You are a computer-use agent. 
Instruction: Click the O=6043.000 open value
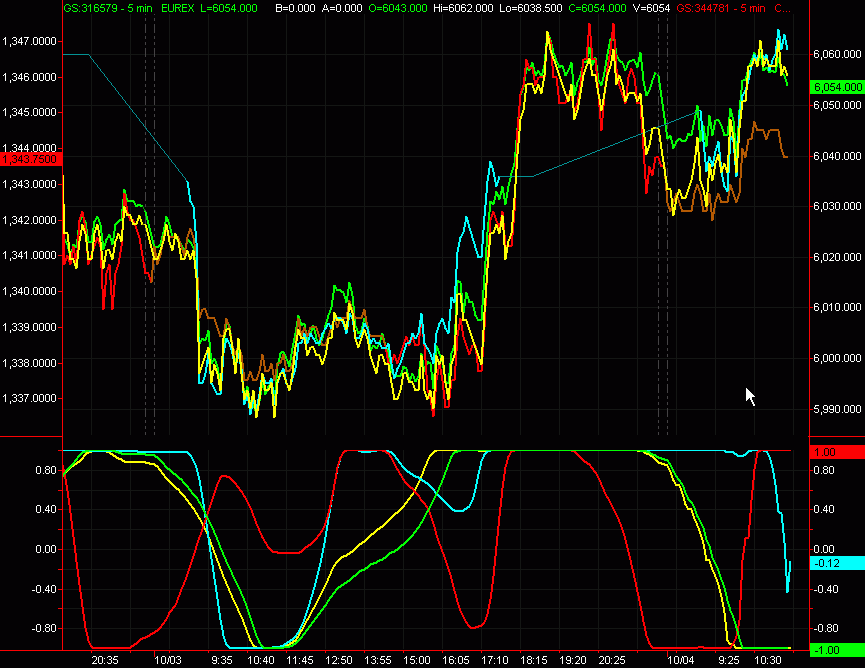coord(398,8)
